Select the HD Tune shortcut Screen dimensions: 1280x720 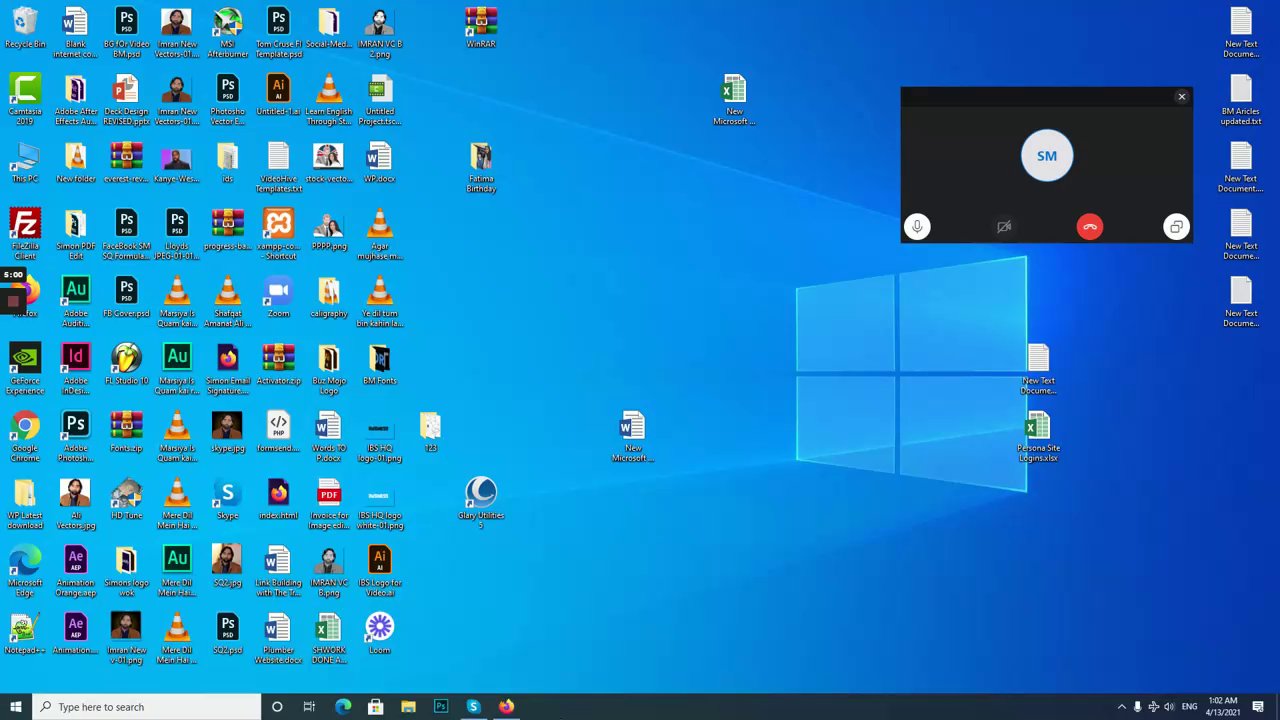click(x=126, y=500)
